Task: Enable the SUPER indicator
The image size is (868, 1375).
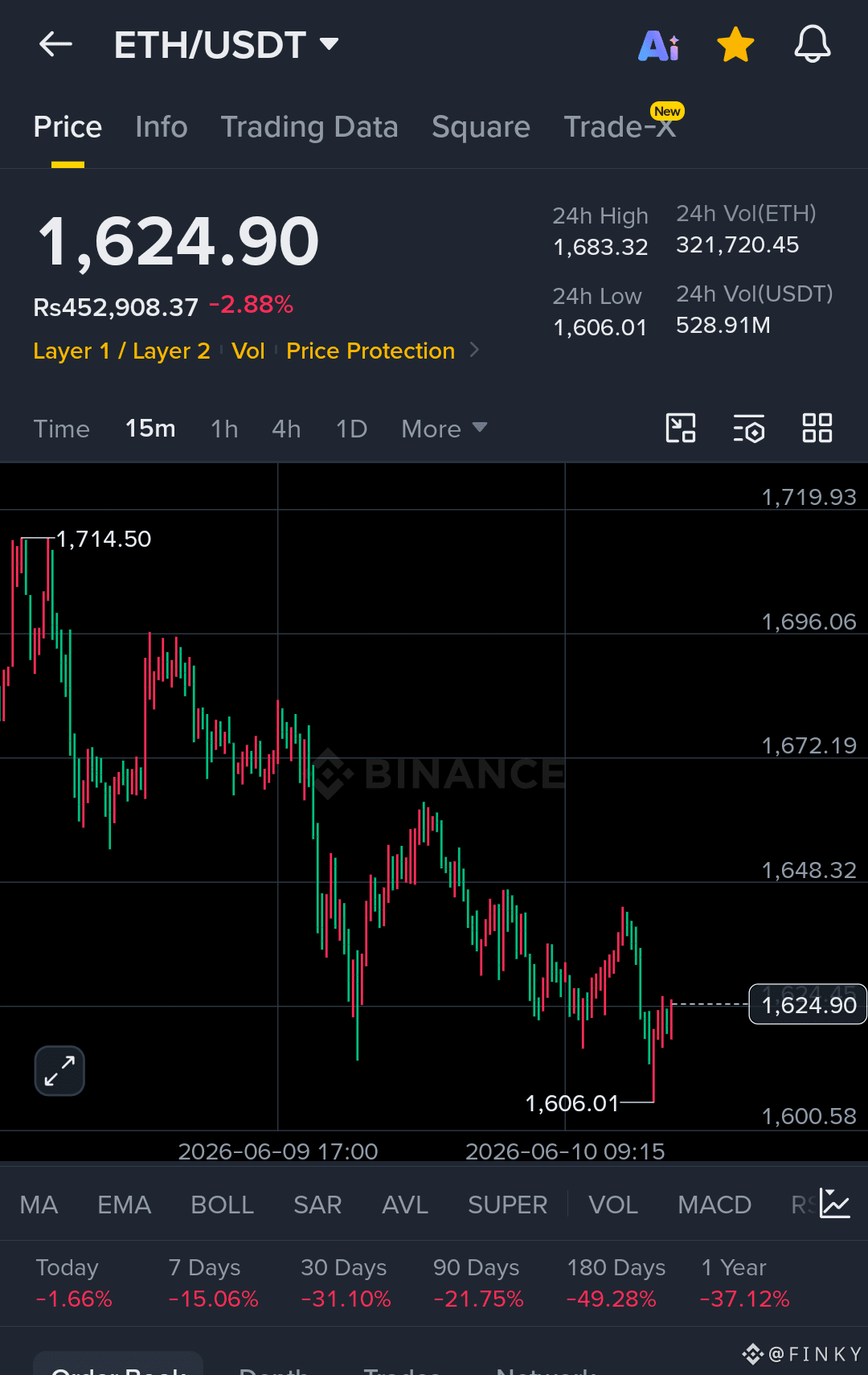Action: 507,1205
